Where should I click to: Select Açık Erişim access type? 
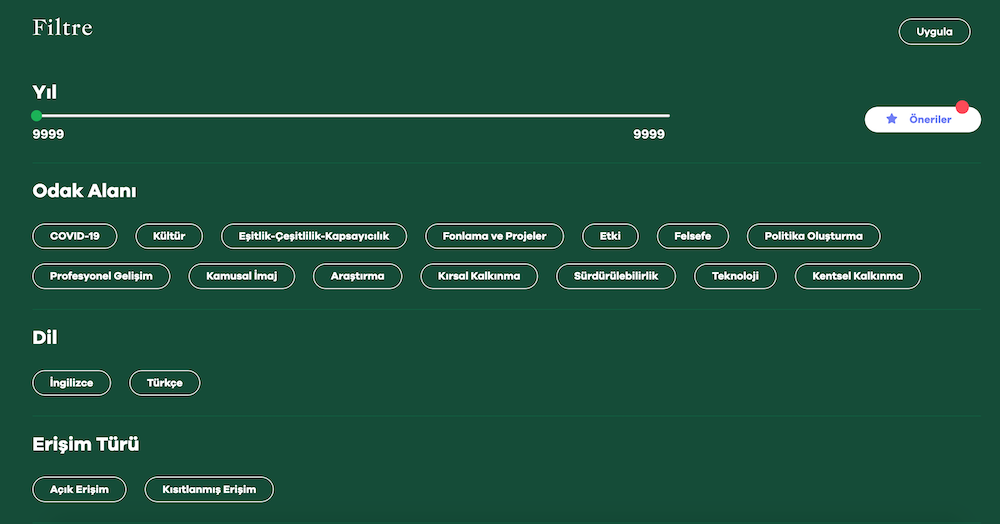79,489
